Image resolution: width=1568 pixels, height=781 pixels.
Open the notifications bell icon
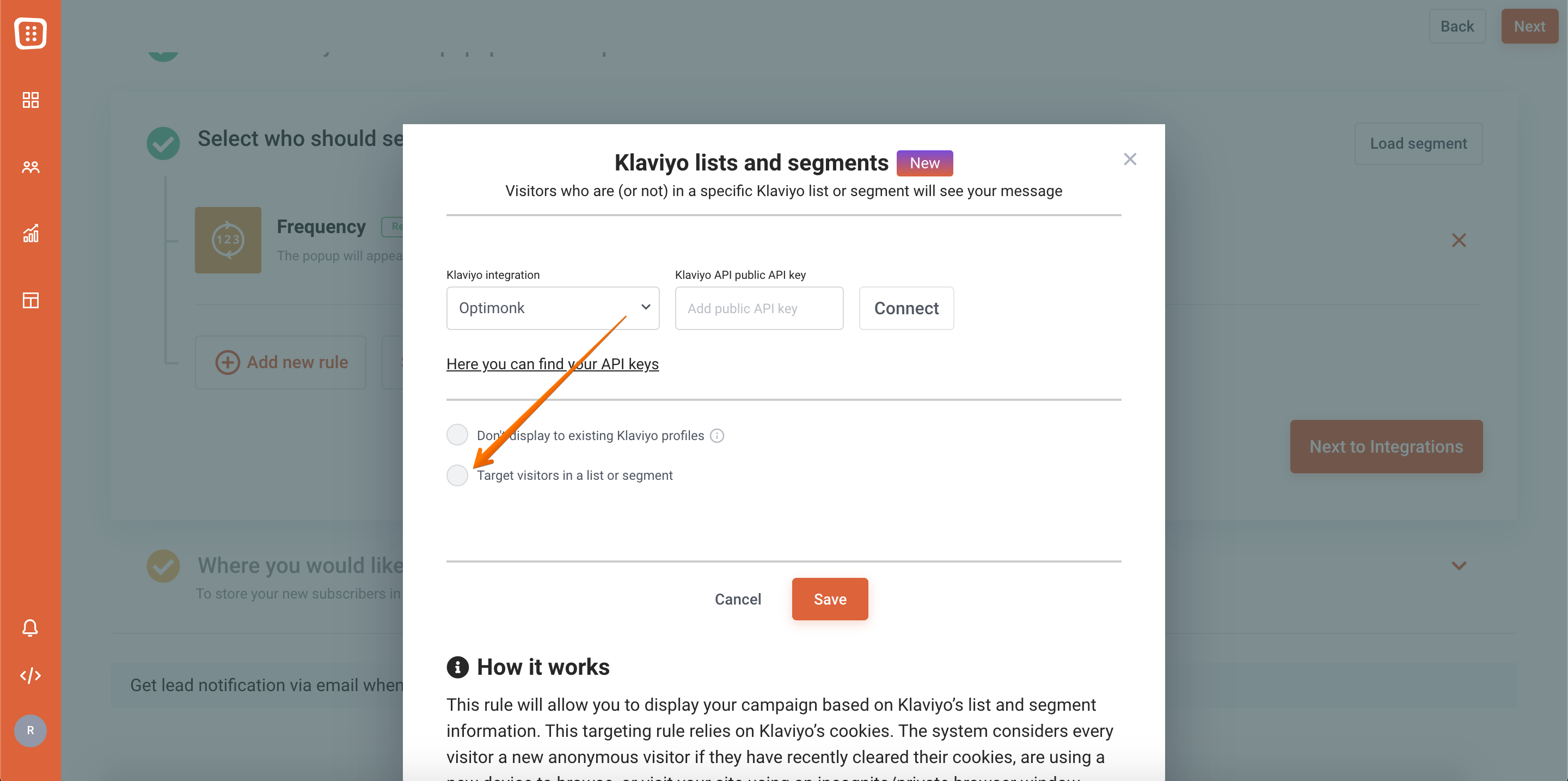point(30,627)
